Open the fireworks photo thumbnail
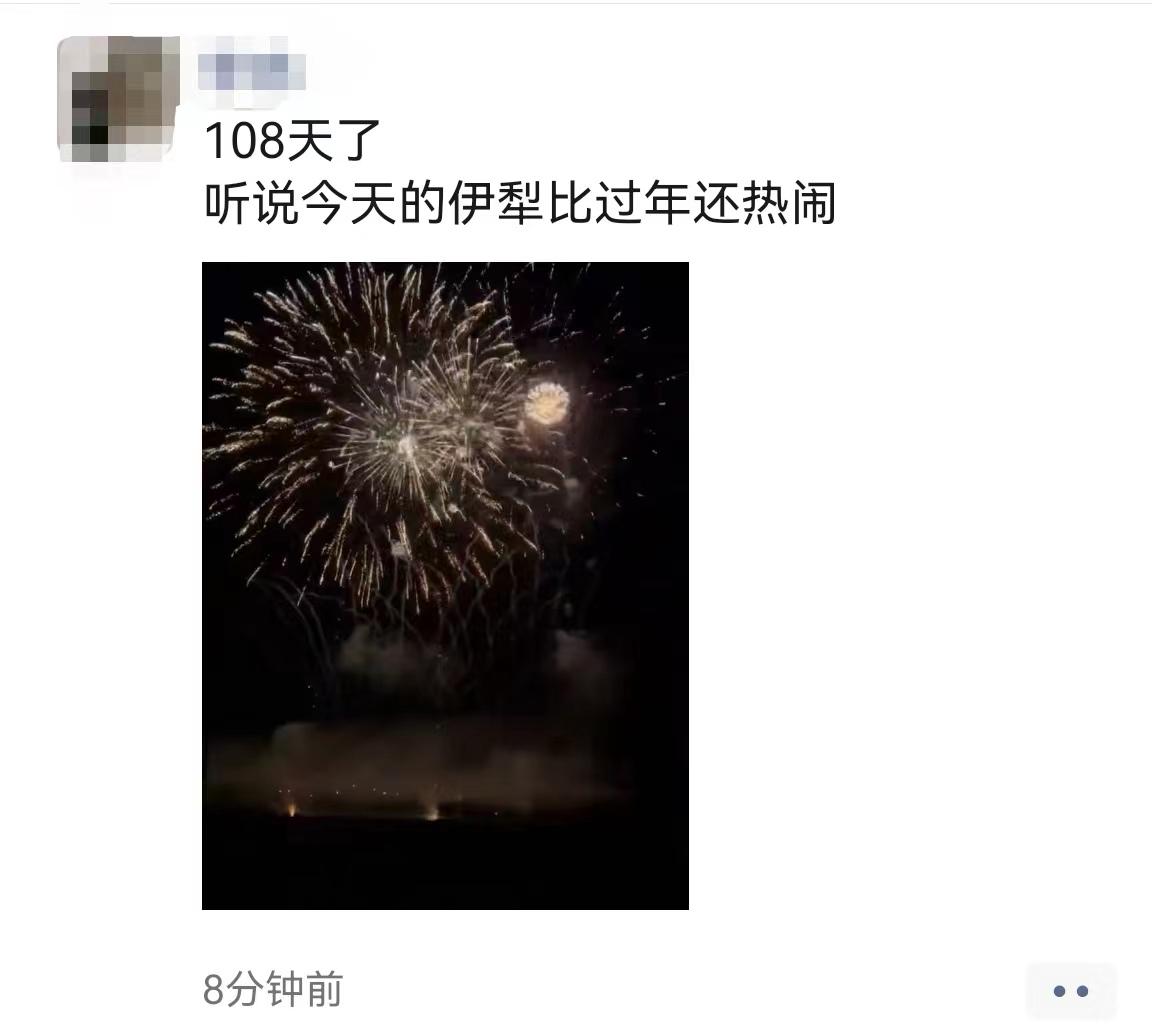The width and height of the screenshot is (1152, 1036). click(445, 586)
